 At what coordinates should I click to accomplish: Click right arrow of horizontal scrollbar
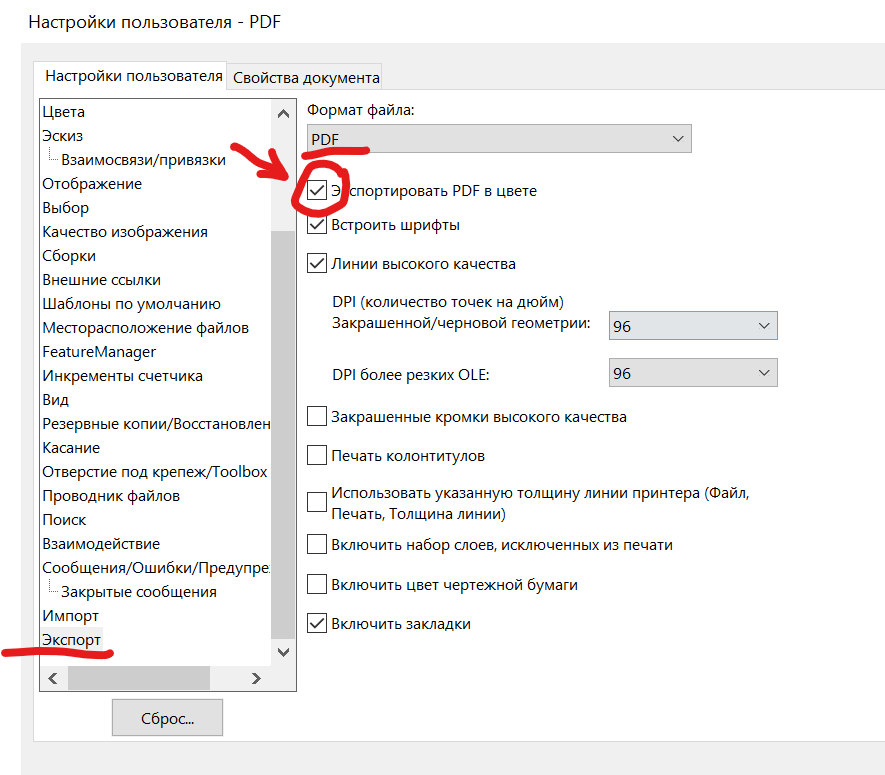tap(256, 678)
